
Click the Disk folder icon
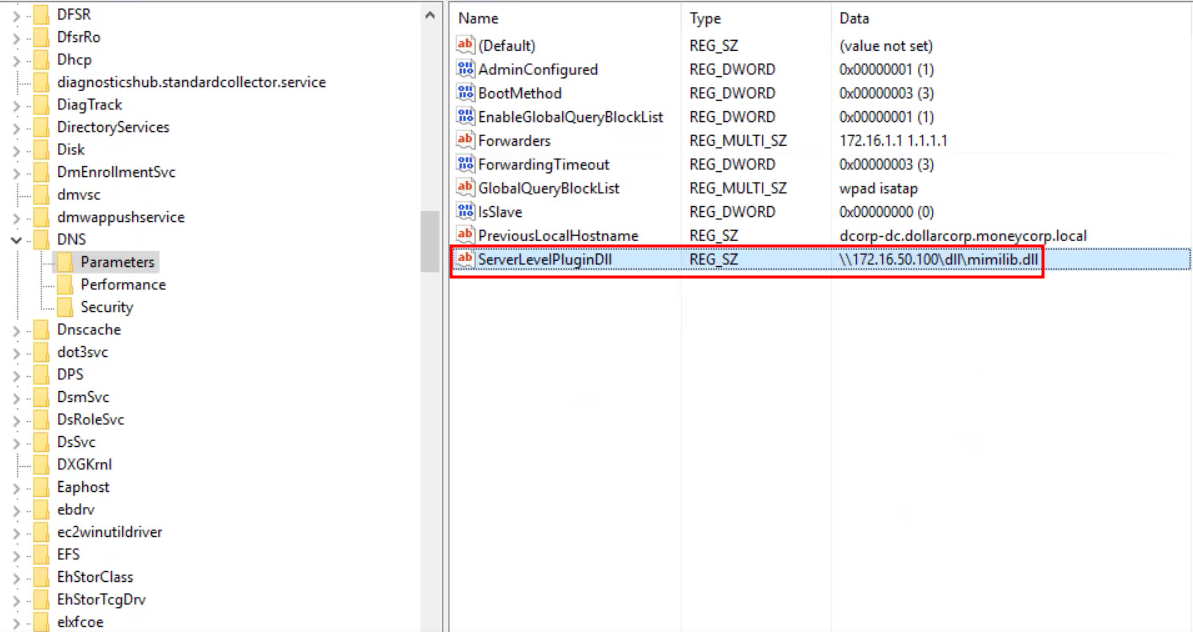42,149
